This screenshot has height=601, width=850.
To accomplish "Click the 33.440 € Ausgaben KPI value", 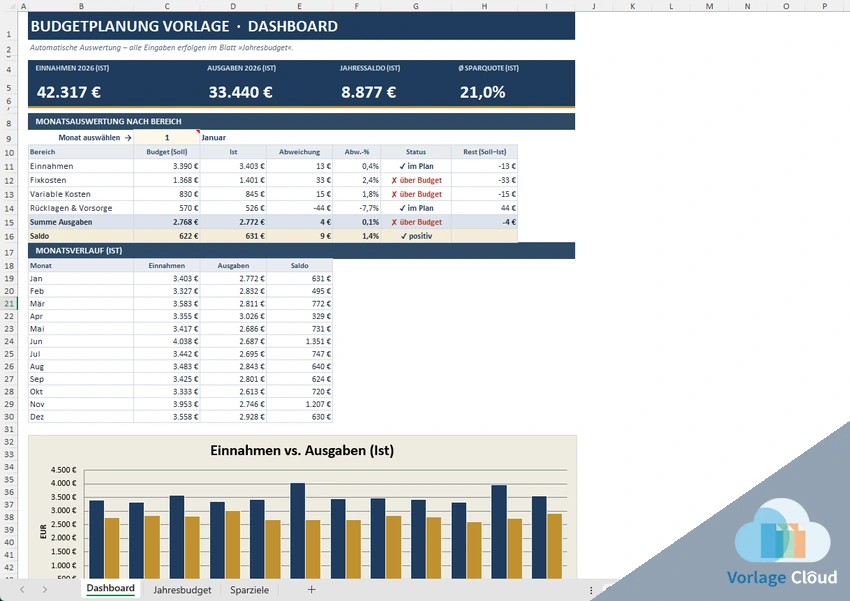I will click(241, 92).
